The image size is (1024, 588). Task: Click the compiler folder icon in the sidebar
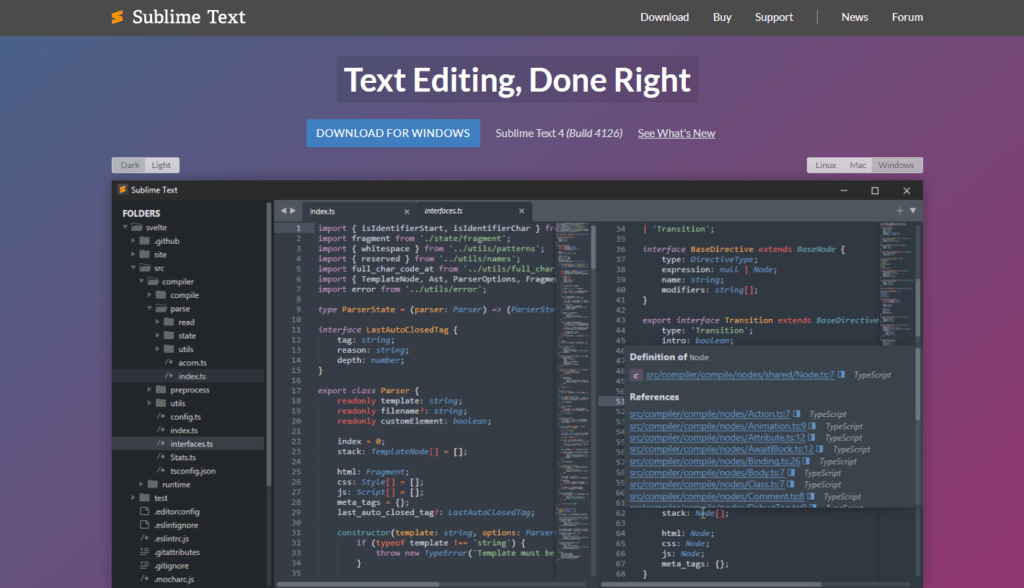click(x=153, y=282)
